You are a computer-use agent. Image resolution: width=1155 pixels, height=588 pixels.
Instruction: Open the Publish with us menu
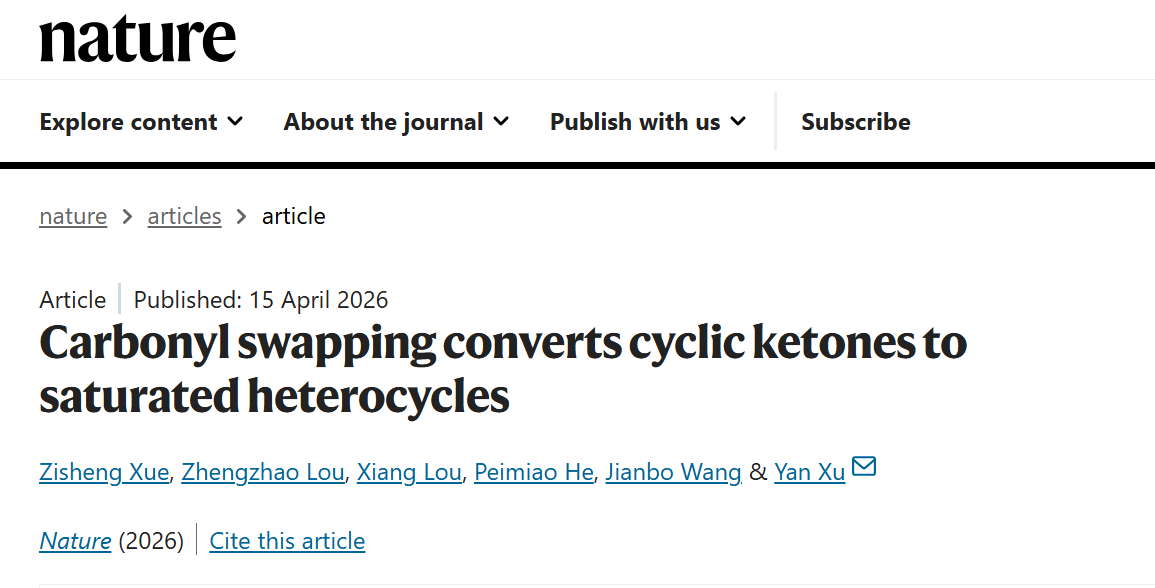coord(635,122)
